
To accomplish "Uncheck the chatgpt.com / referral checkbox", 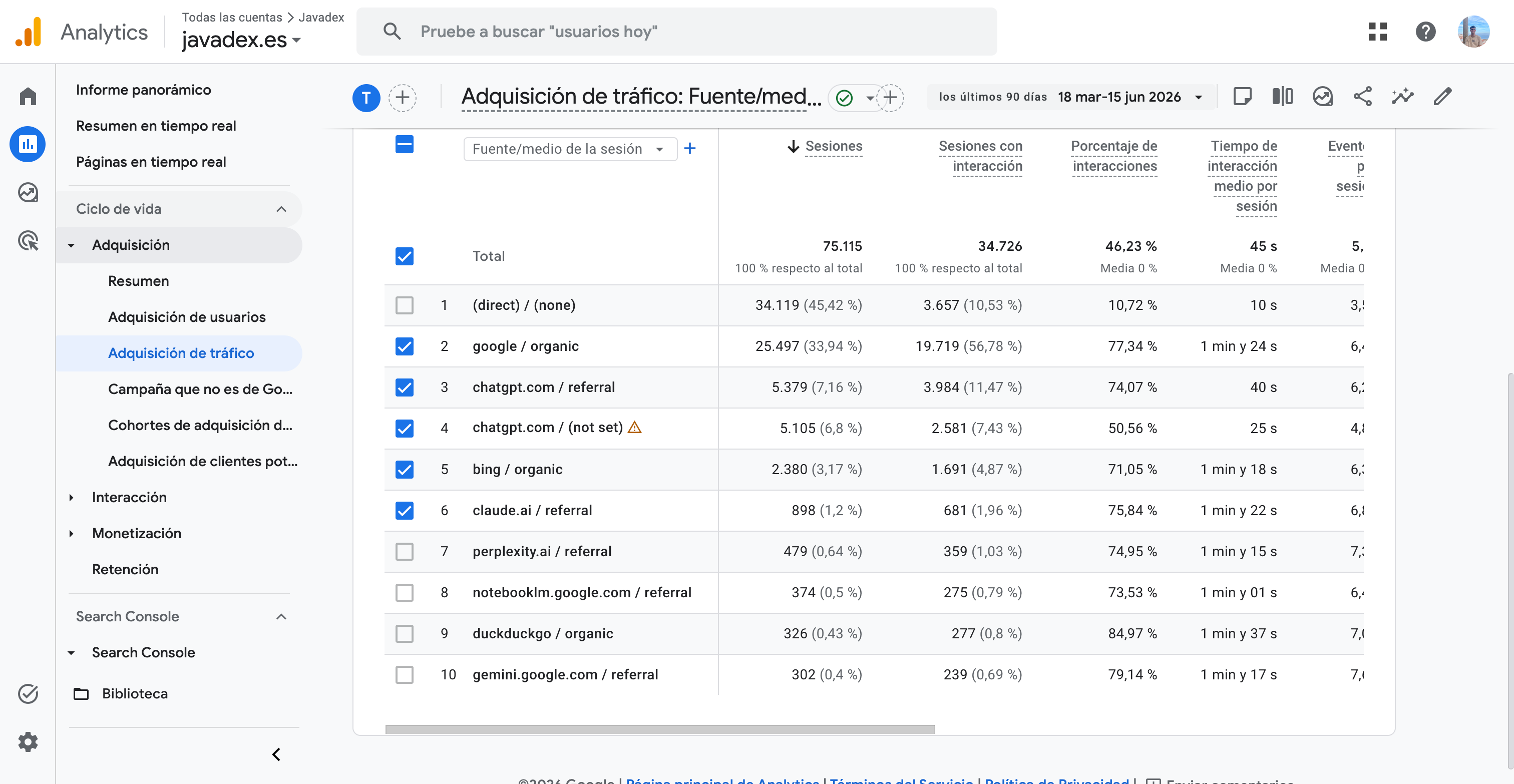I will [405, 387].
